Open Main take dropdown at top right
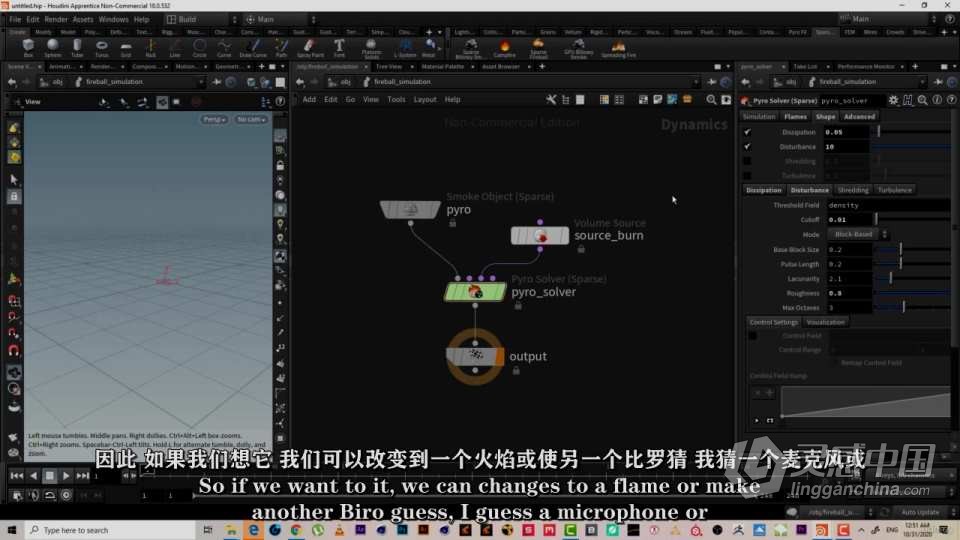This screenshot has width=960, height=540. (x=888, y=19)
